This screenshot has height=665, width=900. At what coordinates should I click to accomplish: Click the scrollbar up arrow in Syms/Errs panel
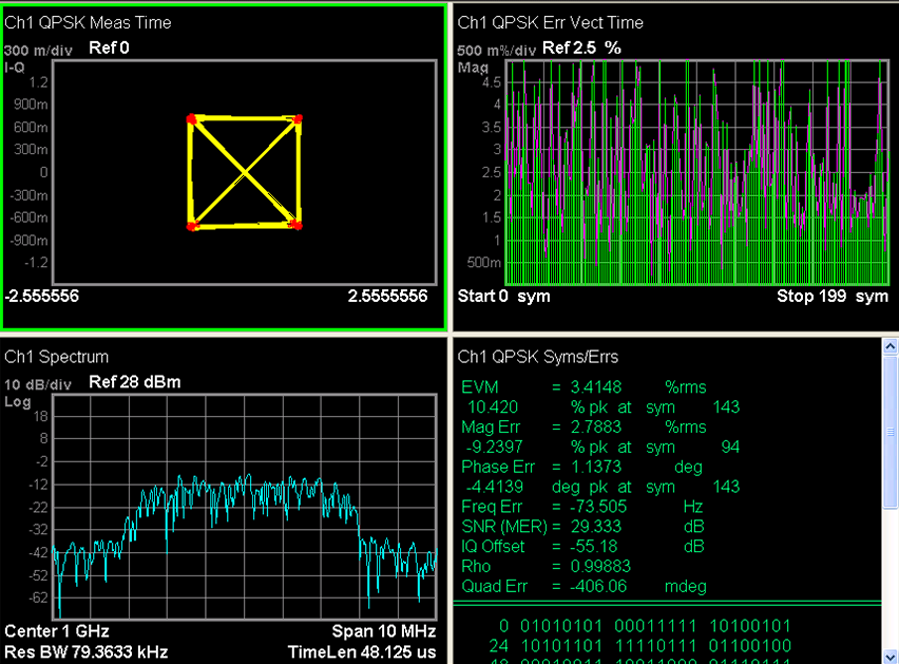tap(890, 346)
